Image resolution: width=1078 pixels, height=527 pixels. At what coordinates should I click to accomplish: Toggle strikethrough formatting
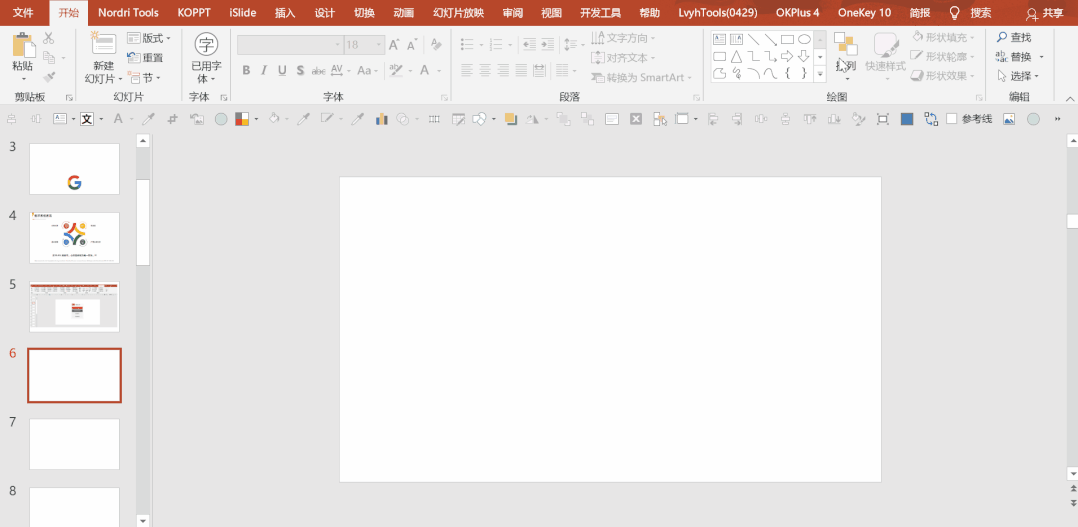coord(318,70)
